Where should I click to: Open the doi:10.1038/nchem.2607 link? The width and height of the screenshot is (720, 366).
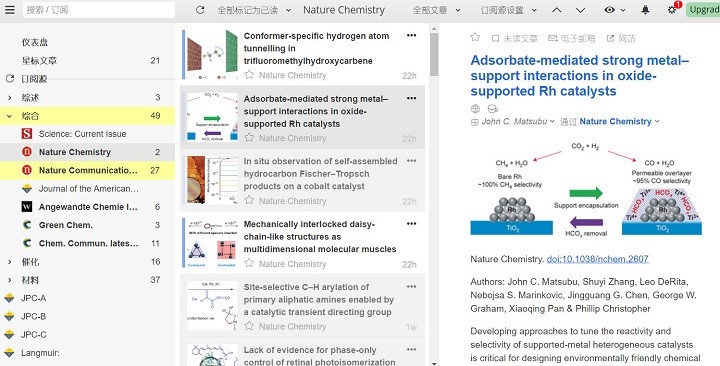pyautogui.click(x=597, y=259)
